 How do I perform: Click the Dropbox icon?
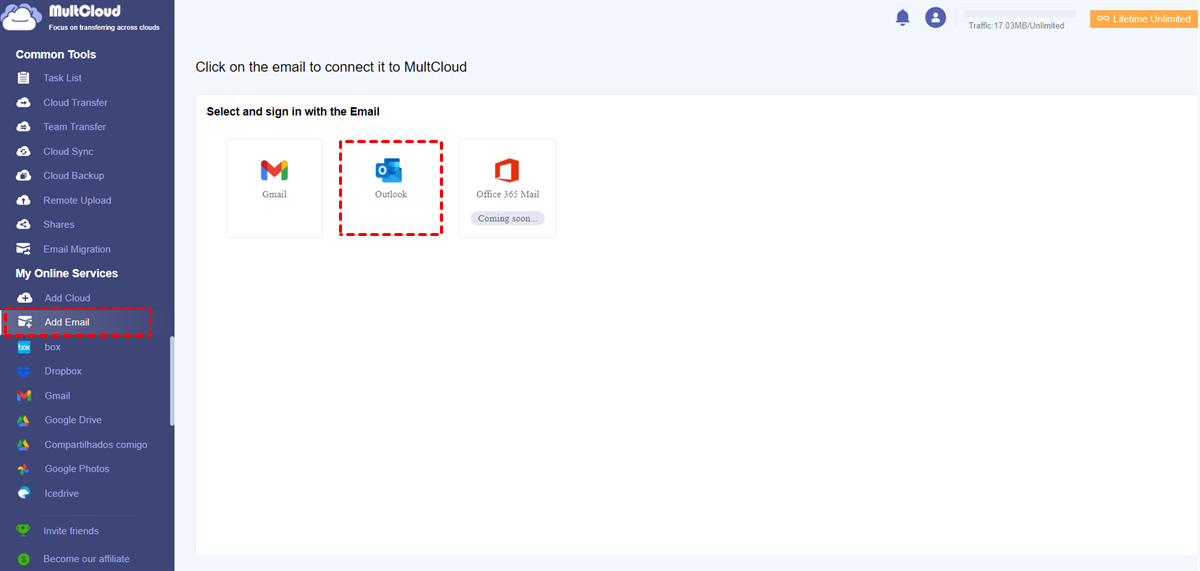coord(24,371)
